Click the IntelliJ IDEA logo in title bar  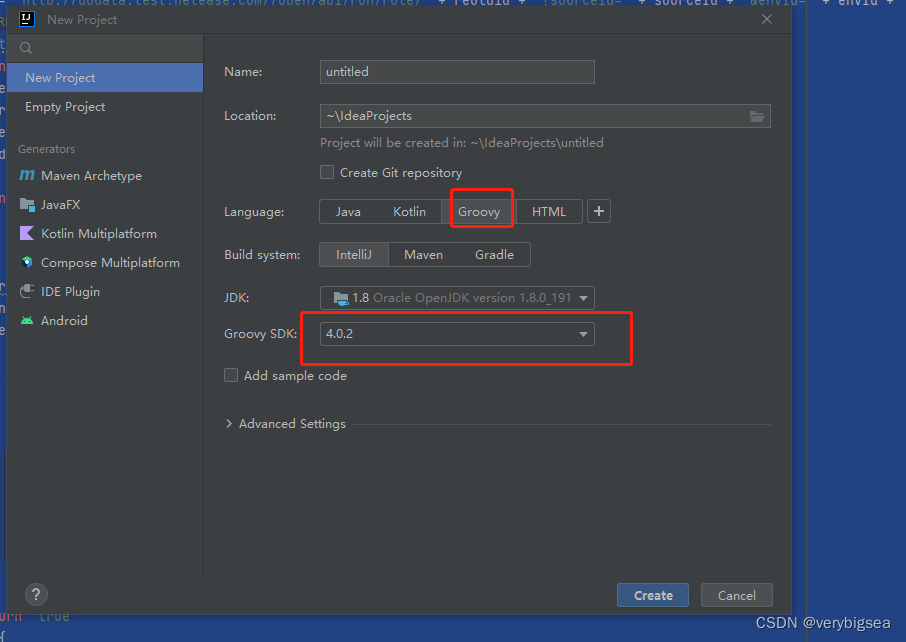coord(27,19)
